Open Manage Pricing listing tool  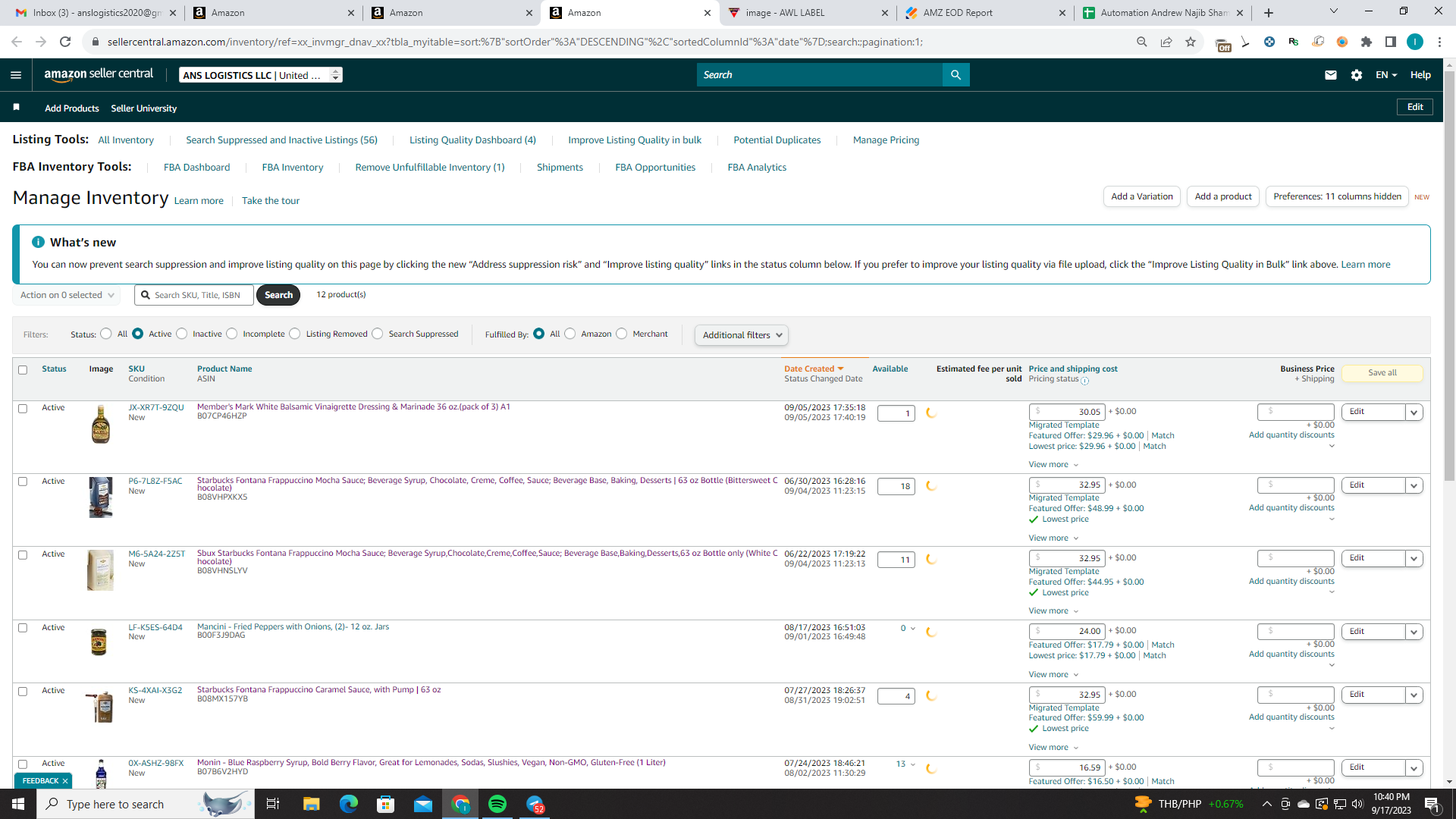click(x=886, y=140)
